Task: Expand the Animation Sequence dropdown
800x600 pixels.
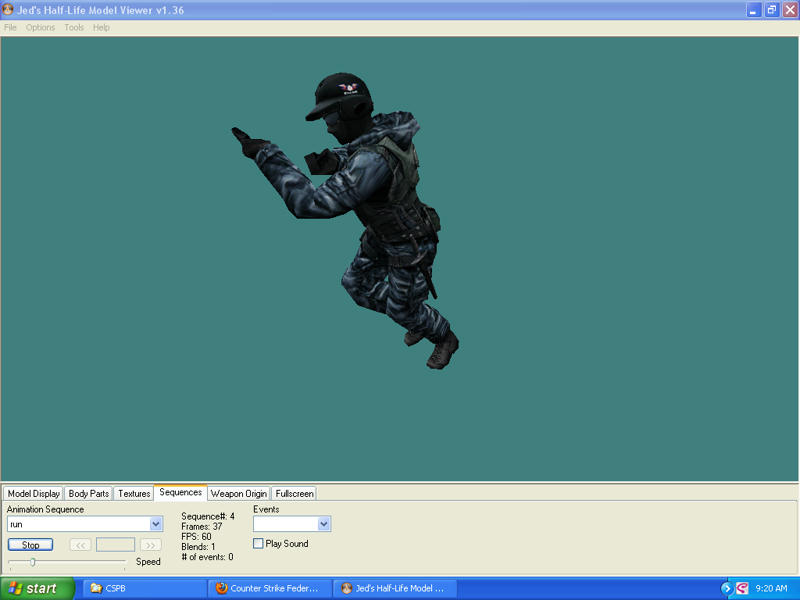Action: (156, 524)
